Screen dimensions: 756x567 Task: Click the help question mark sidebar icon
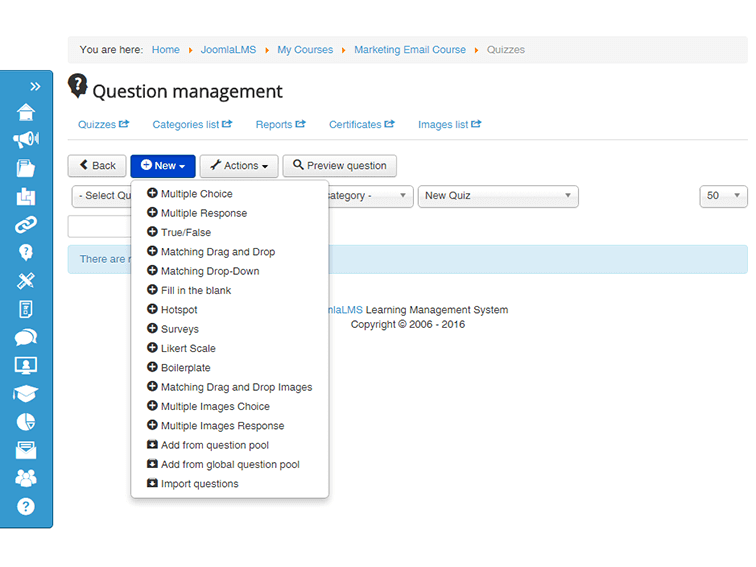(x=26, y=506)
